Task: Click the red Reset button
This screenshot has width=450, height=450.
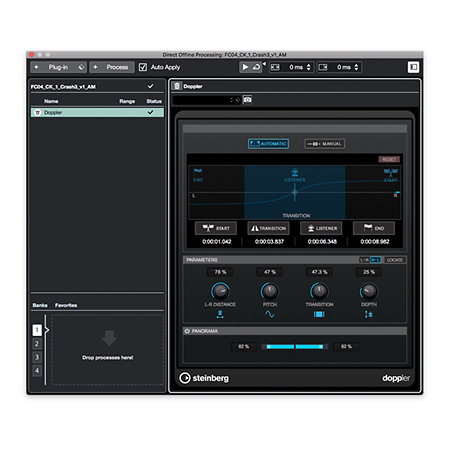Action: tap(389, 159)
